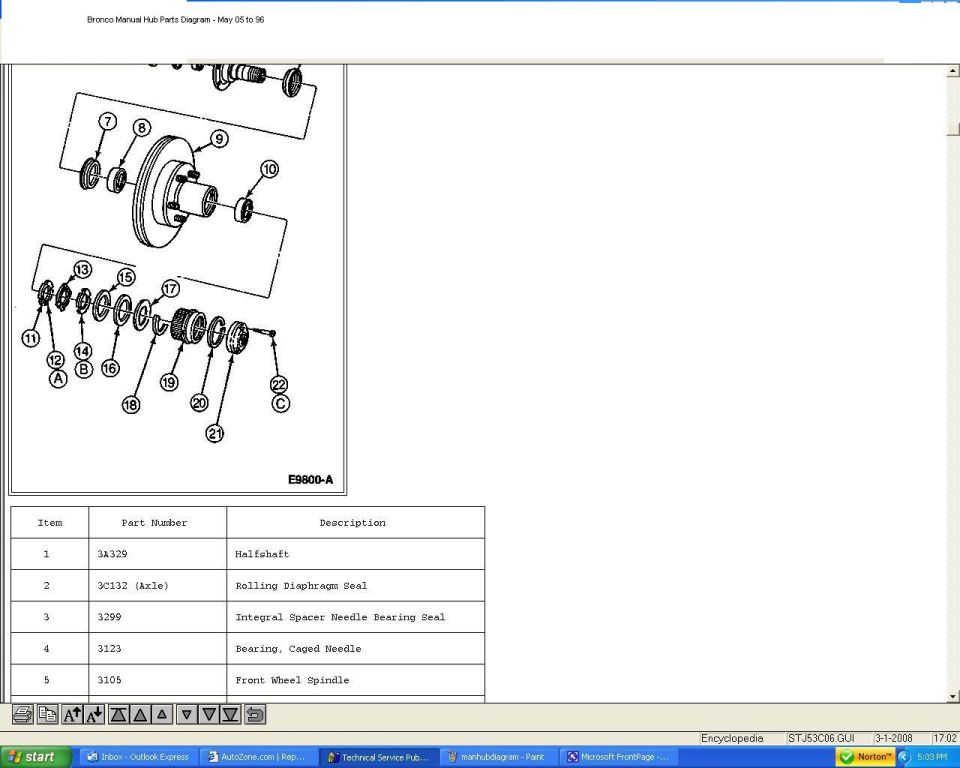Click Encyclopedia in the status bar
This screenshot has height=768, width=960.
click(x=732, y=738)
